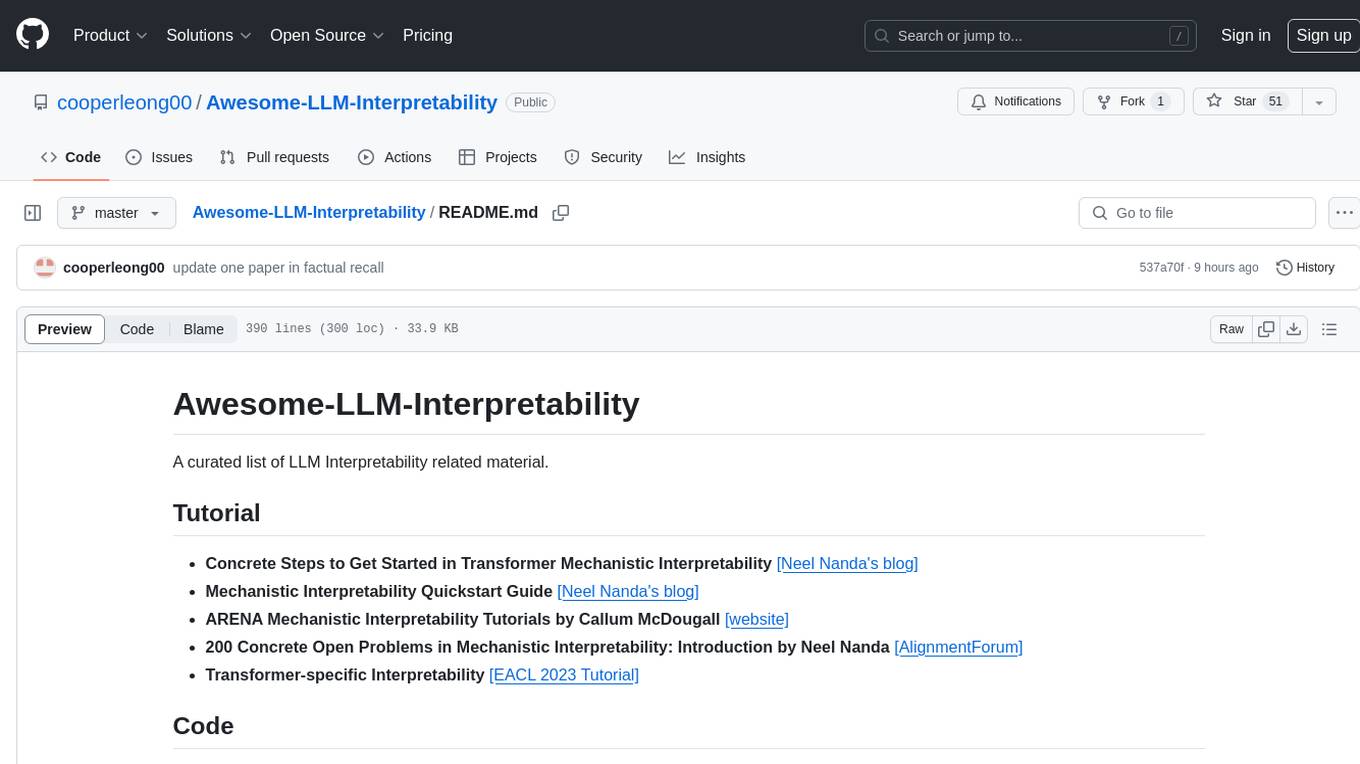Switch to the Actions tab

[x=395, y=157]
